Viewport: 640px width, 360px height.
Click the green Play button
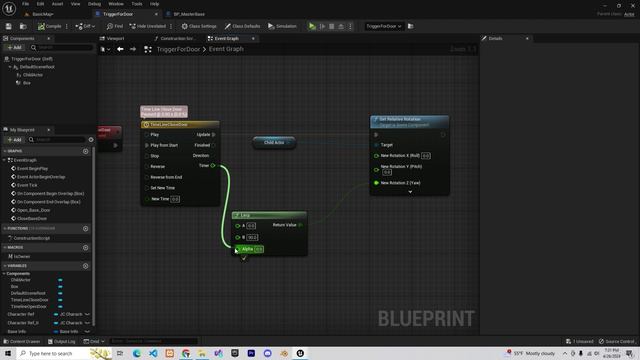click(x=312, y=26)
